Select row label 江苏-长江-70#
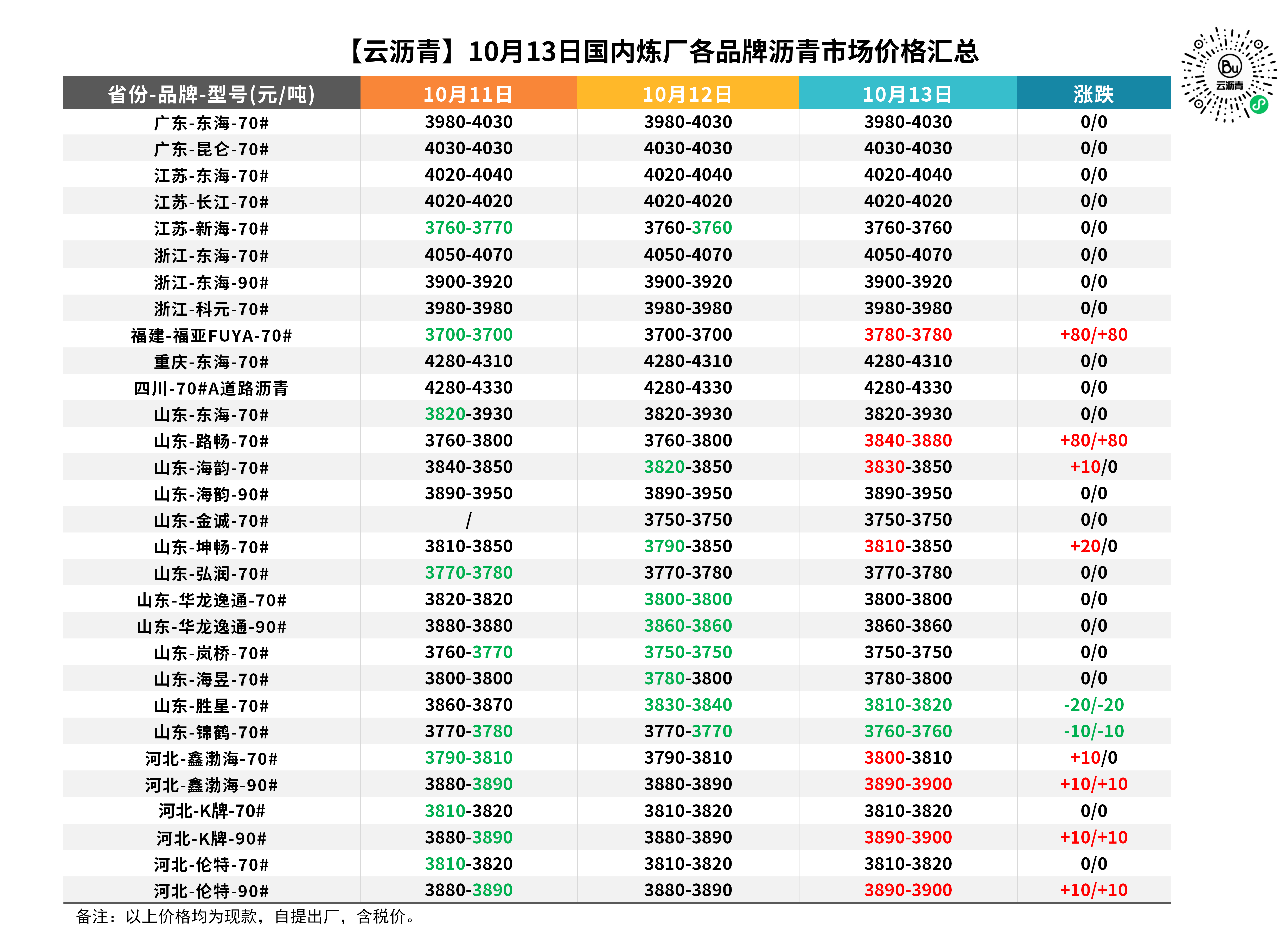 [x=211, y=202]
